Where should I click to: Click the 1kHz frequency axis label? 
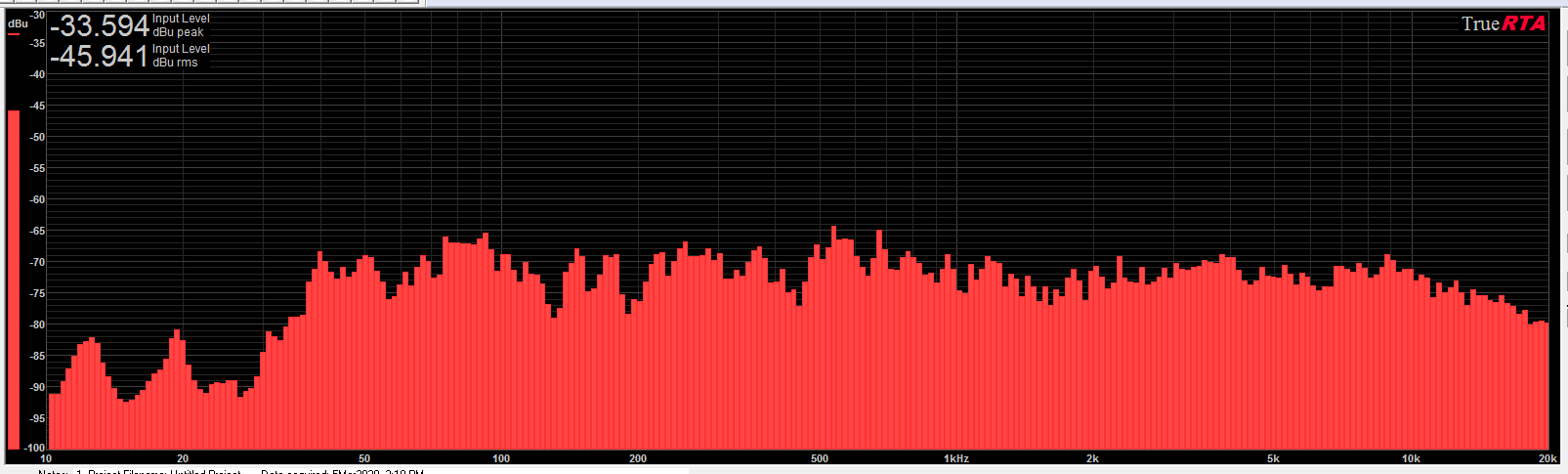click(955, 458)
